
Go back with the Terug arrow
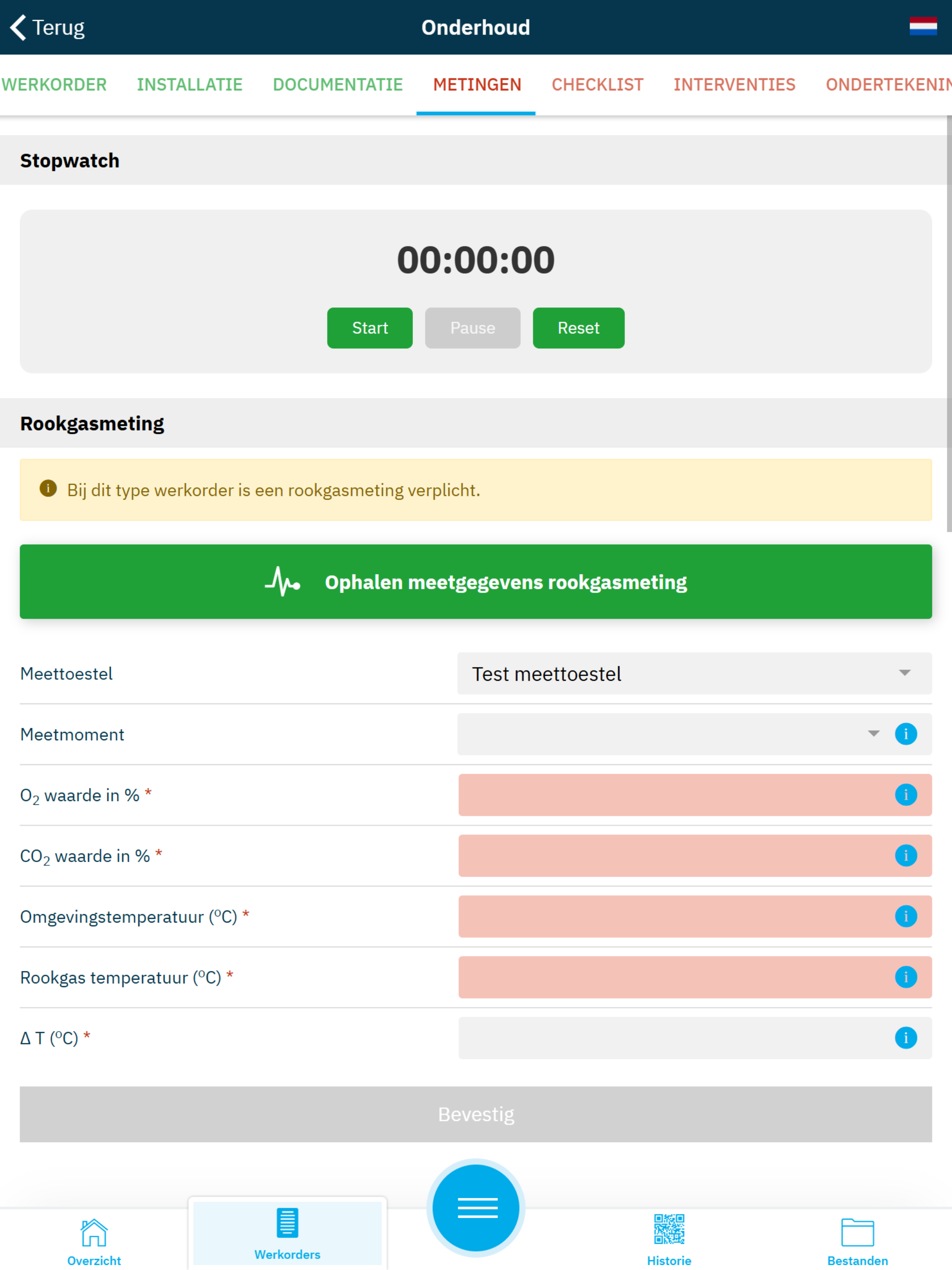18,28
